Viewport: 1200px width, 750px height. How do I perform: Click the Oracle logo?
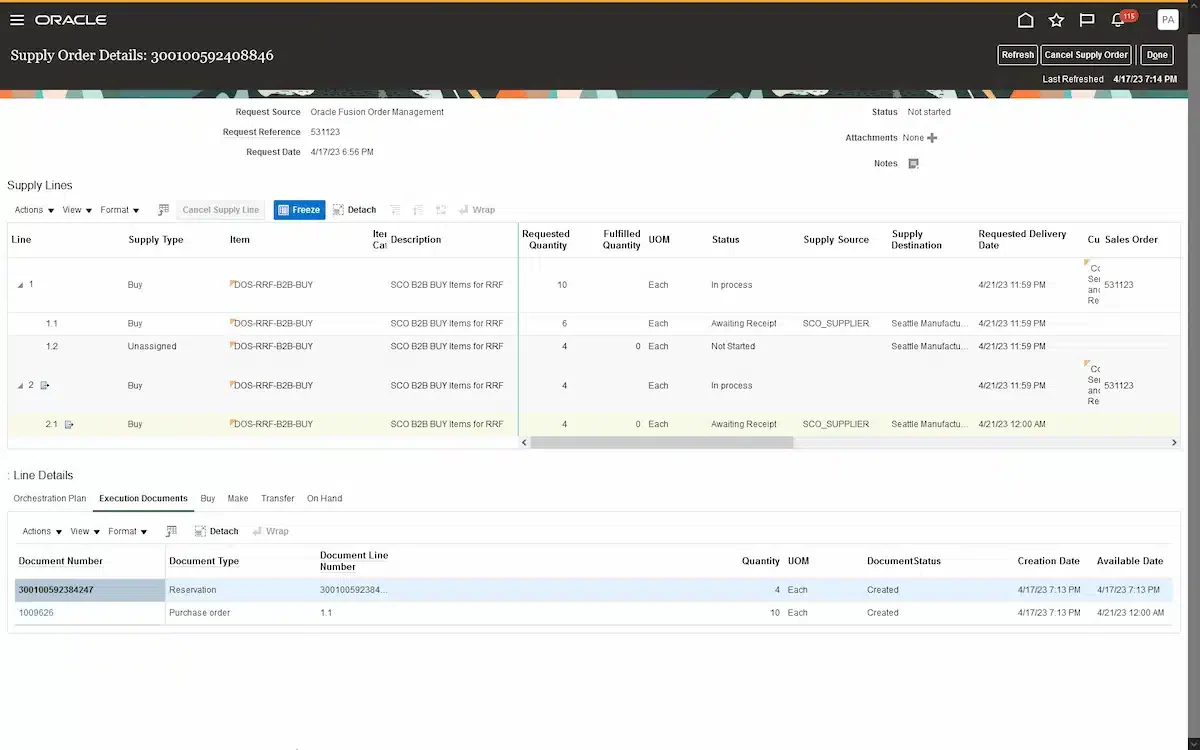[70, 20]
